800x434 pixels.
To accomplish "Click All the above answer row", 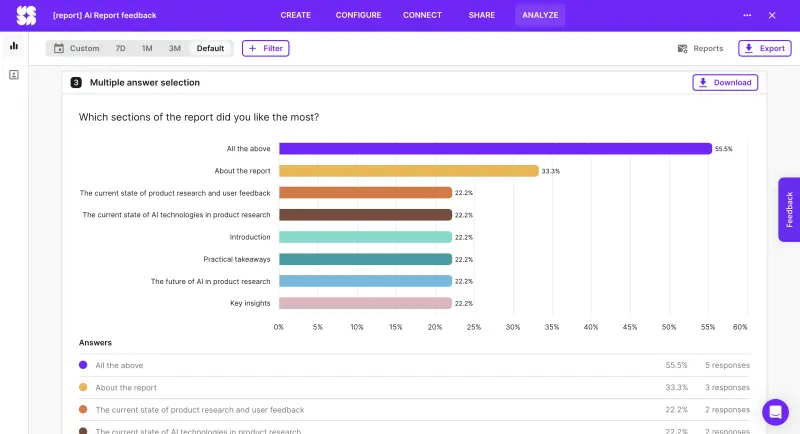I will [x=414, y=365].
